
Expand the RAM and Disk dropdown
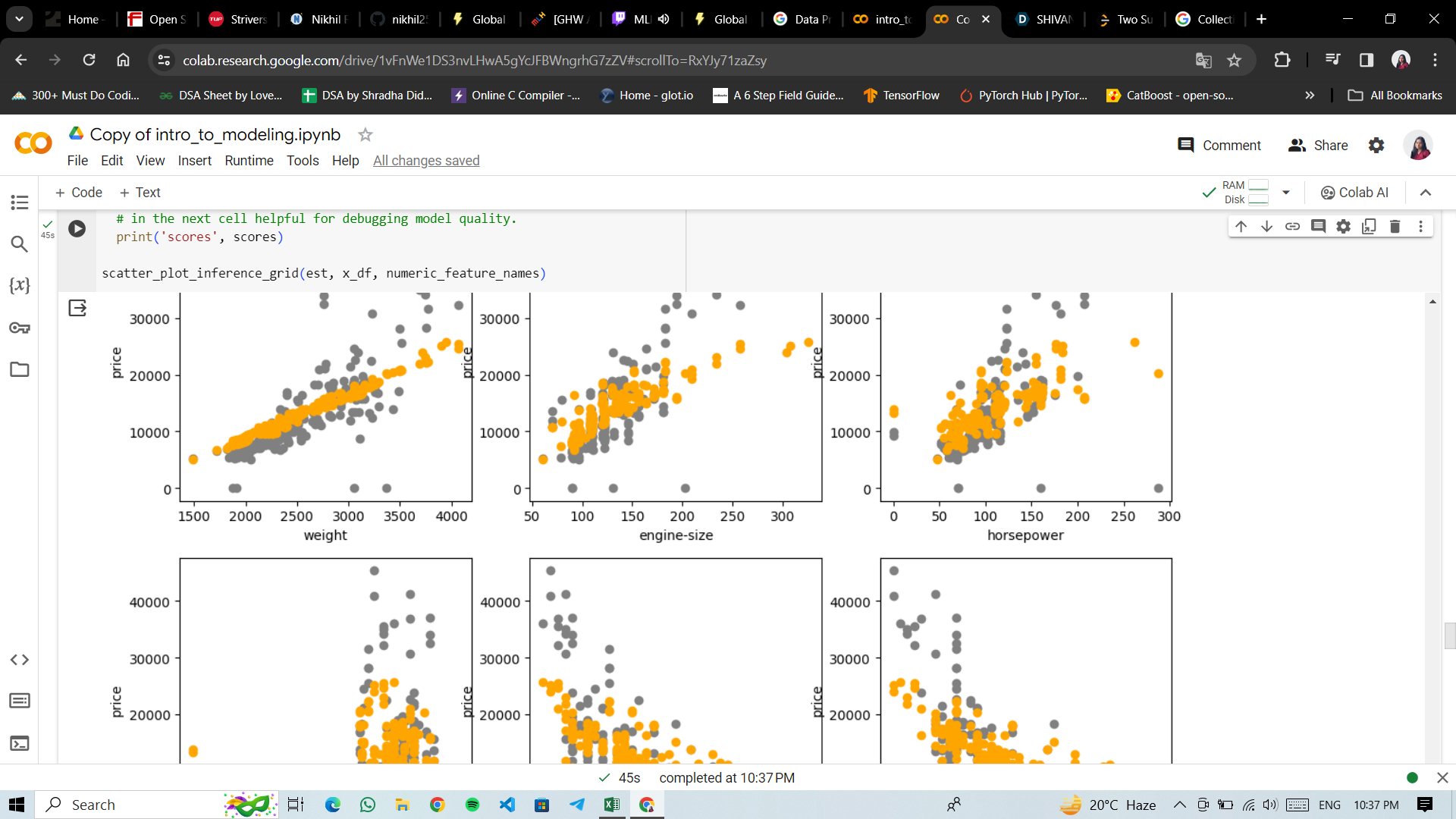click(1286, 193)
